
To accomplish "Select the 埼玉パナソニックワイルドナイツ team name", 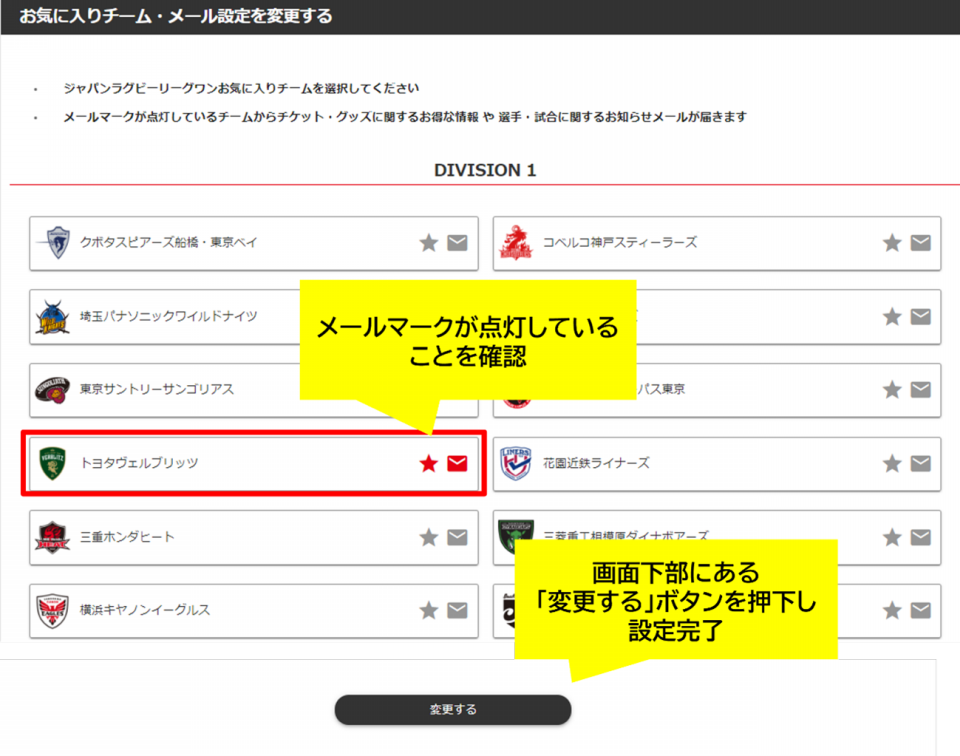I will 168,316.
